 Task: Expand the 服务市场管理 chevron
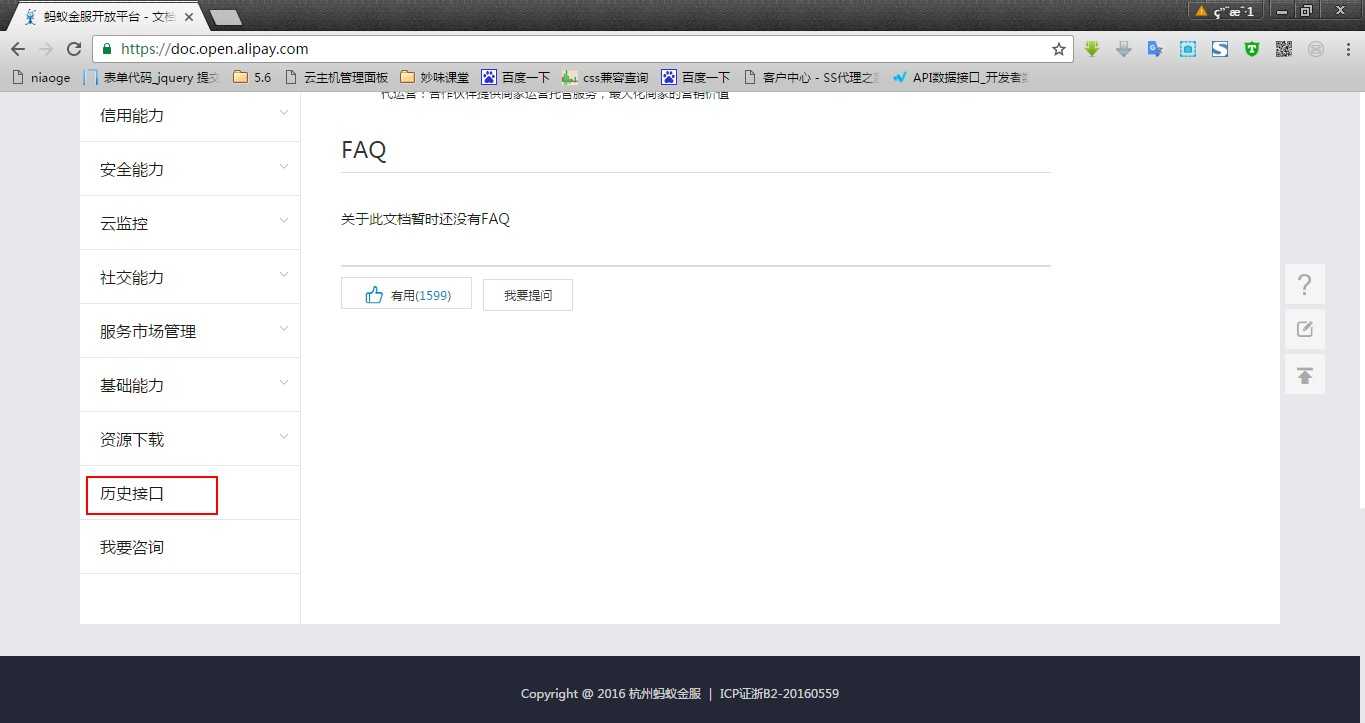coord(284,329)
